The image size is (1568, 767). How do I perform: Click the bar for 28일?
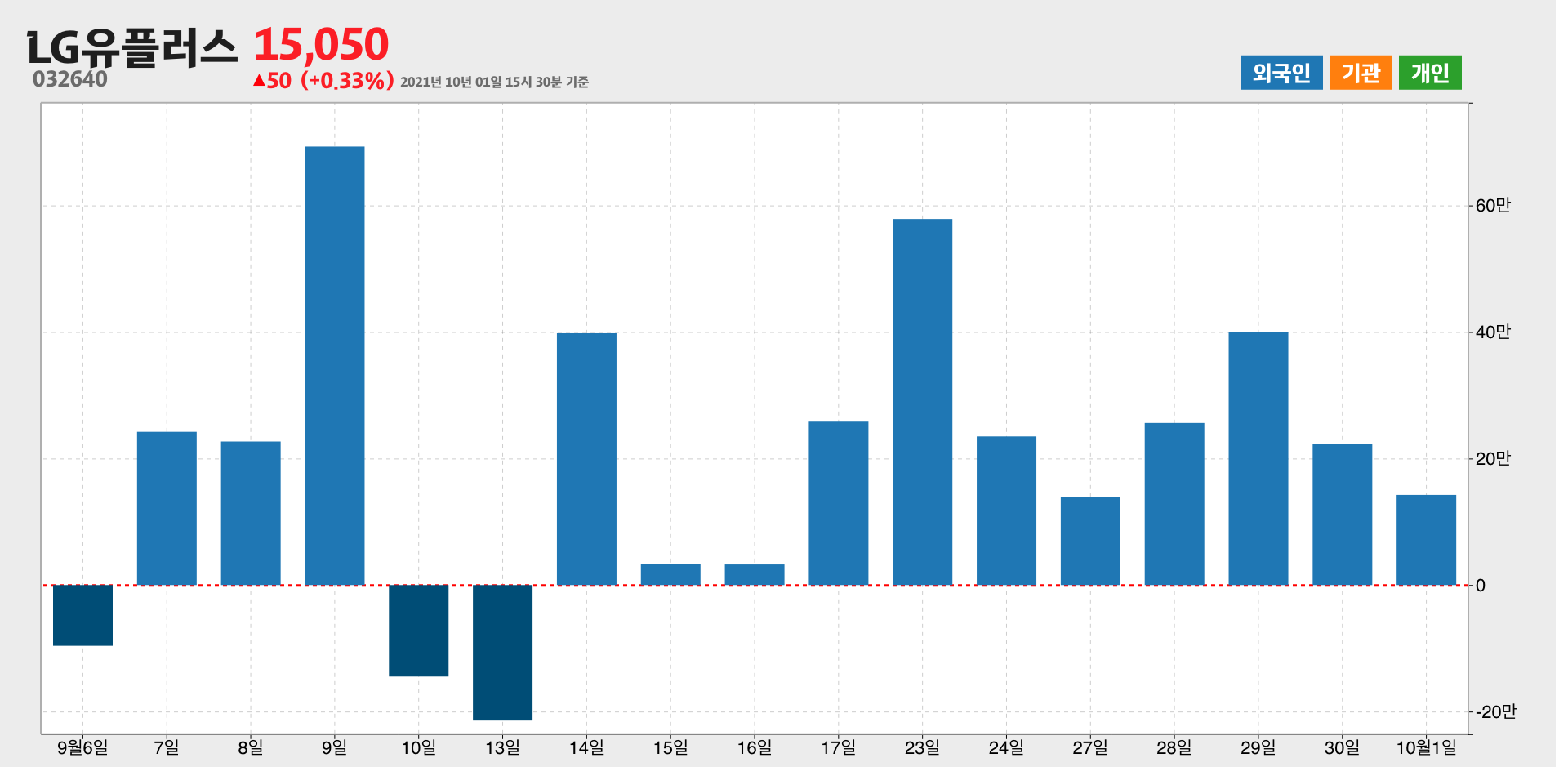[x=1174, y=504]
